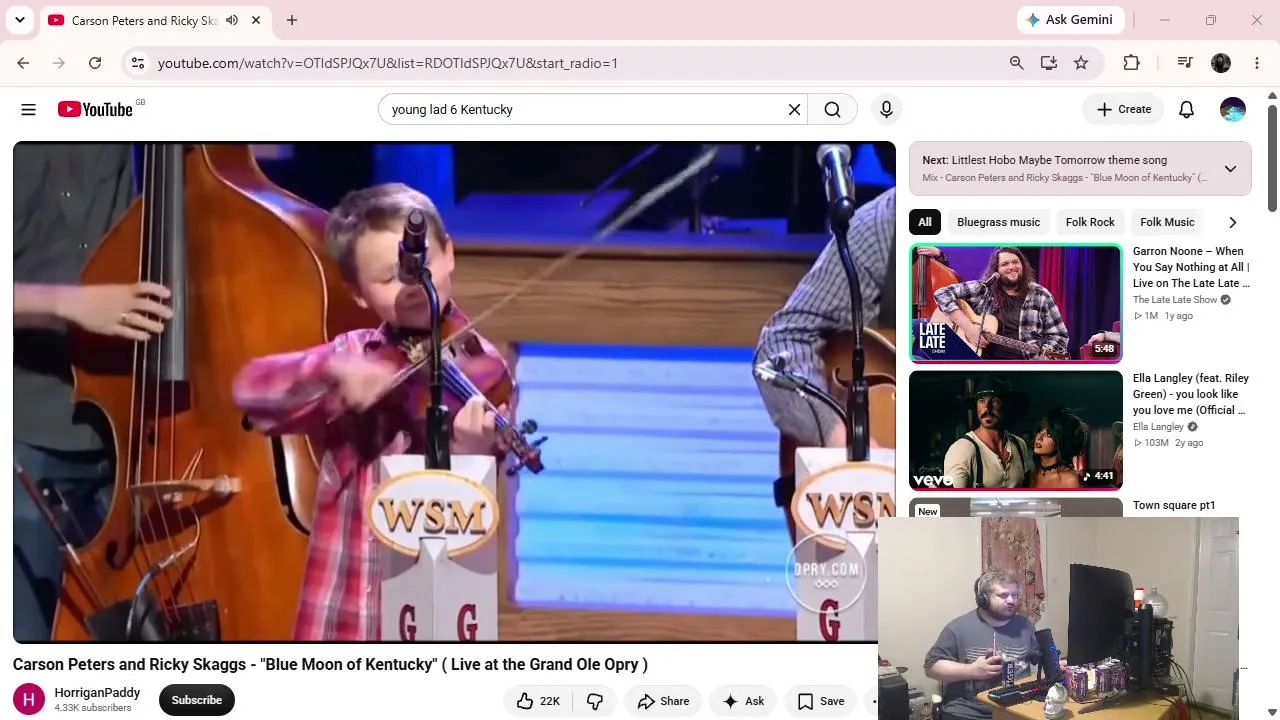
Task: Install or cast page icon in address bar
Action: pos(1048,63)
